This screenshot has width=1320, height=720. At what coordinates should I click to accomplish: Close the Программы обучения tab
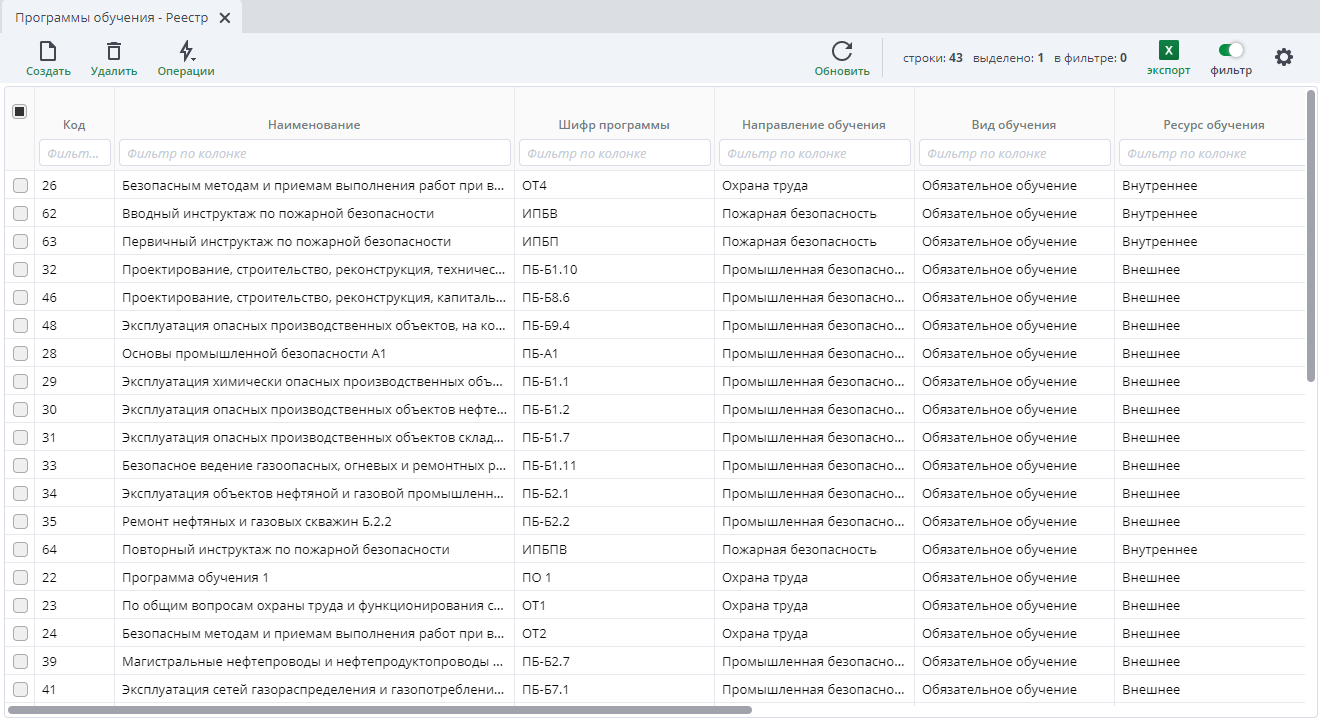click(x=224, y=18)
